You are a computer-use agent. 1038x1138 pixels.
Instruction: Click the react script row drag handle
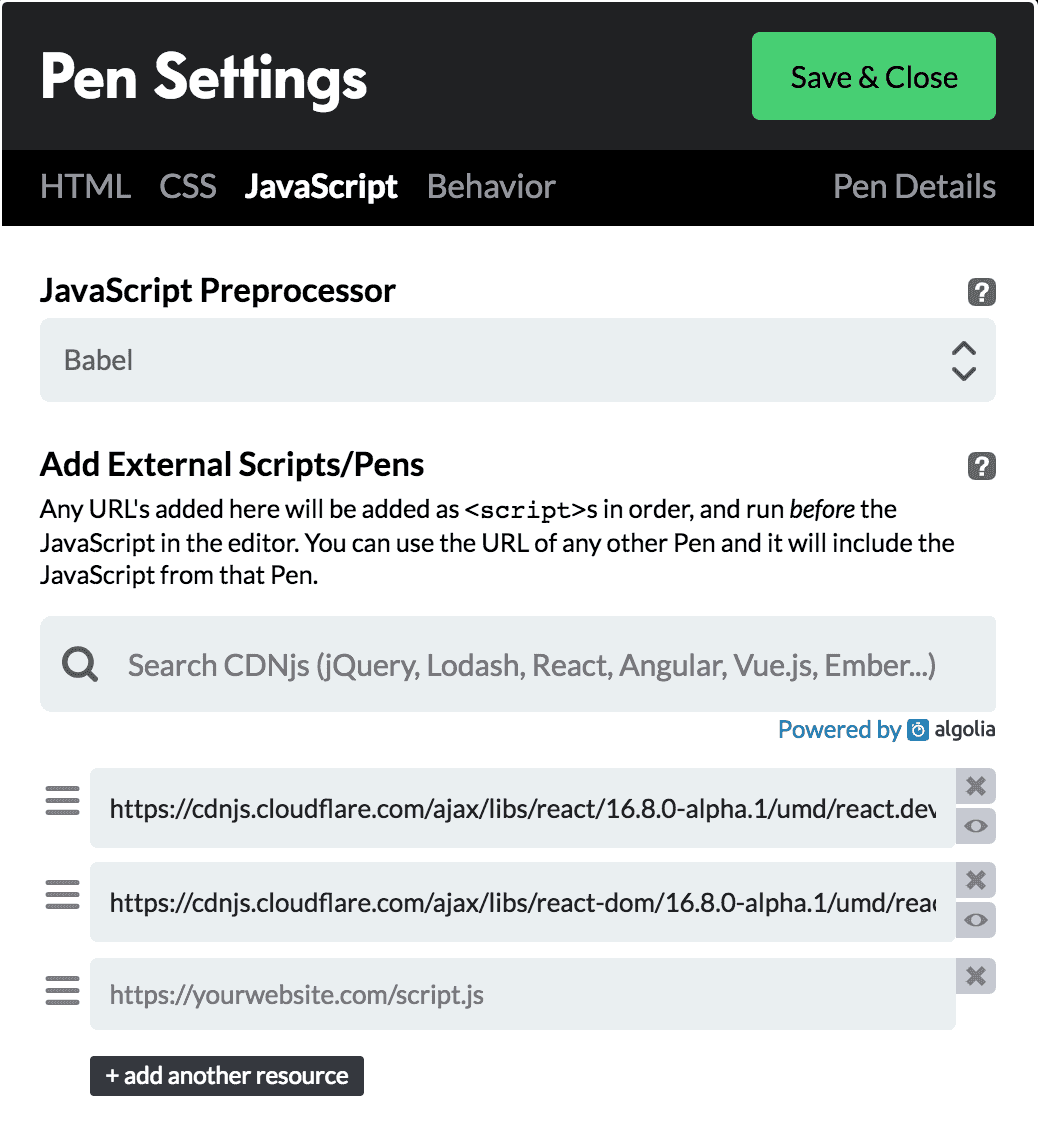point(62,800)
